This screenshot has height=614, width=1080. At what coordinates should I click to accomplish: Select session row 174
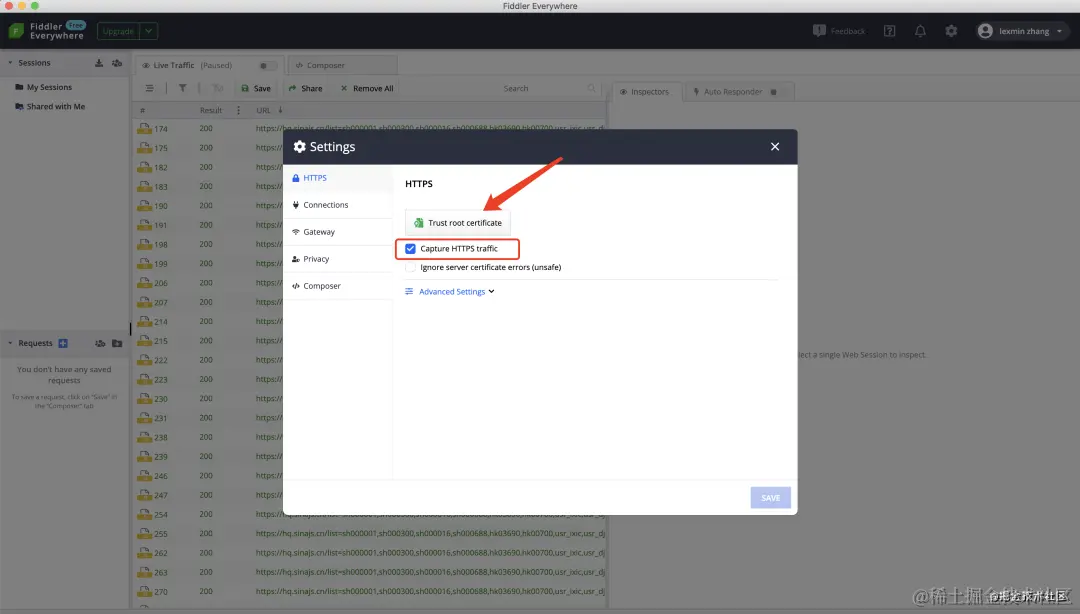(x=369, y=129)
